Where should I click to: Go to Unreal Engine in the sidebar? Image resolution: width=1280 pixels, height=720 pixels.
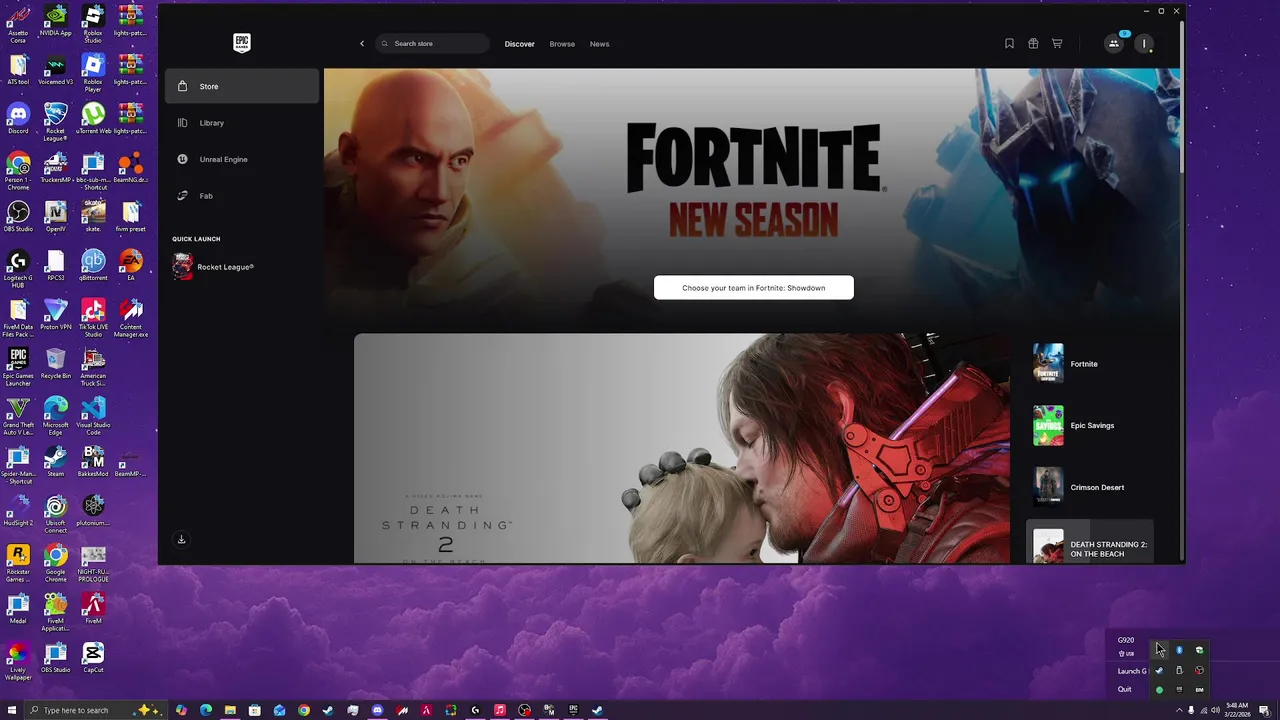coord(242,159)
